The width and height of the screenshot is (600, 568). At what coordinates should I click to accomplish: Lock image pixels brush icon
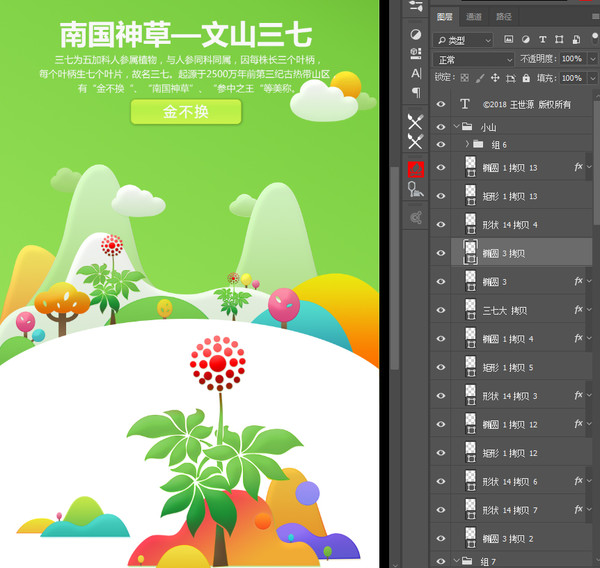point(479,78)
